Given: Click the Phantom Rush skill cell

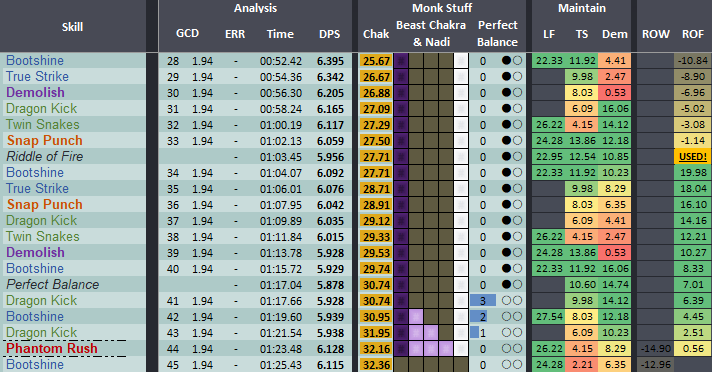Looking at the screenshot, I should tap(52, 348).
